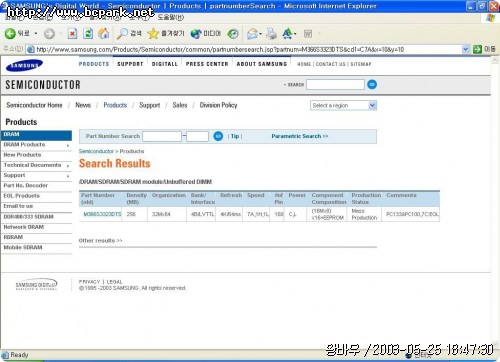Open the Select a region dropdown

pos(343,105)
